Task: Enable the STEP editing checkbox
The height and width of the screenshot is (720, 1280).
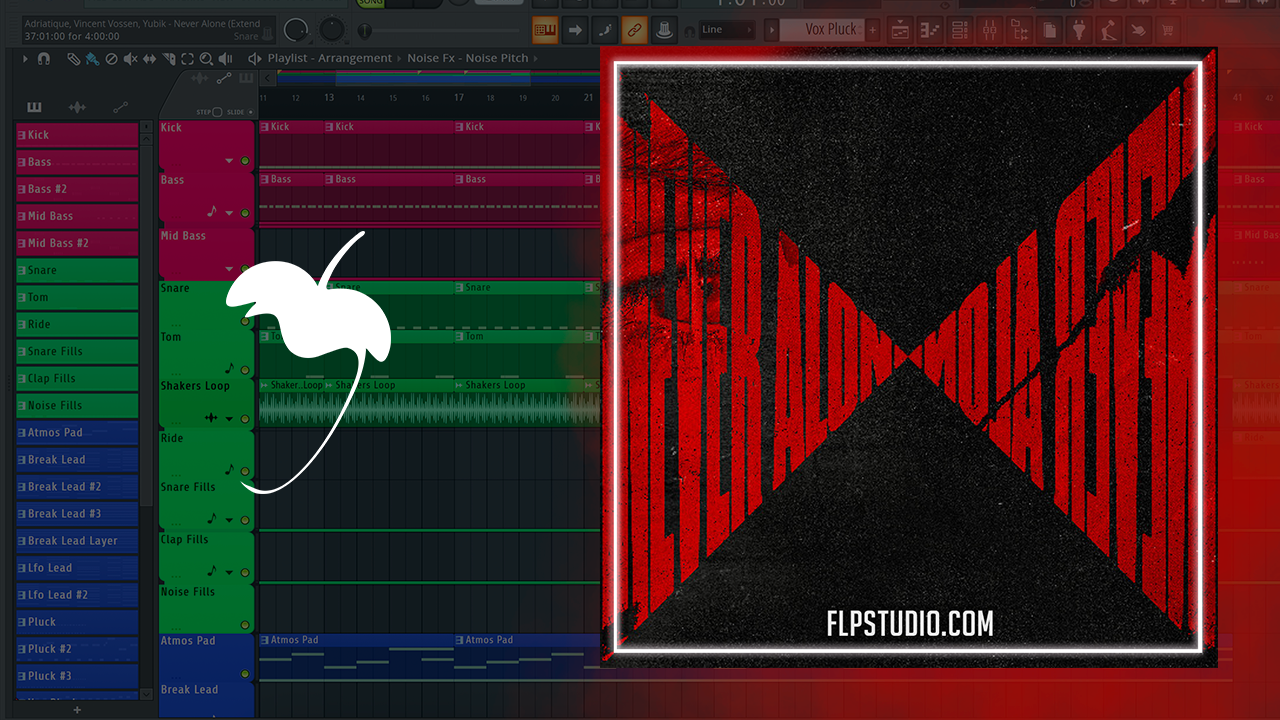Action: 217,112
